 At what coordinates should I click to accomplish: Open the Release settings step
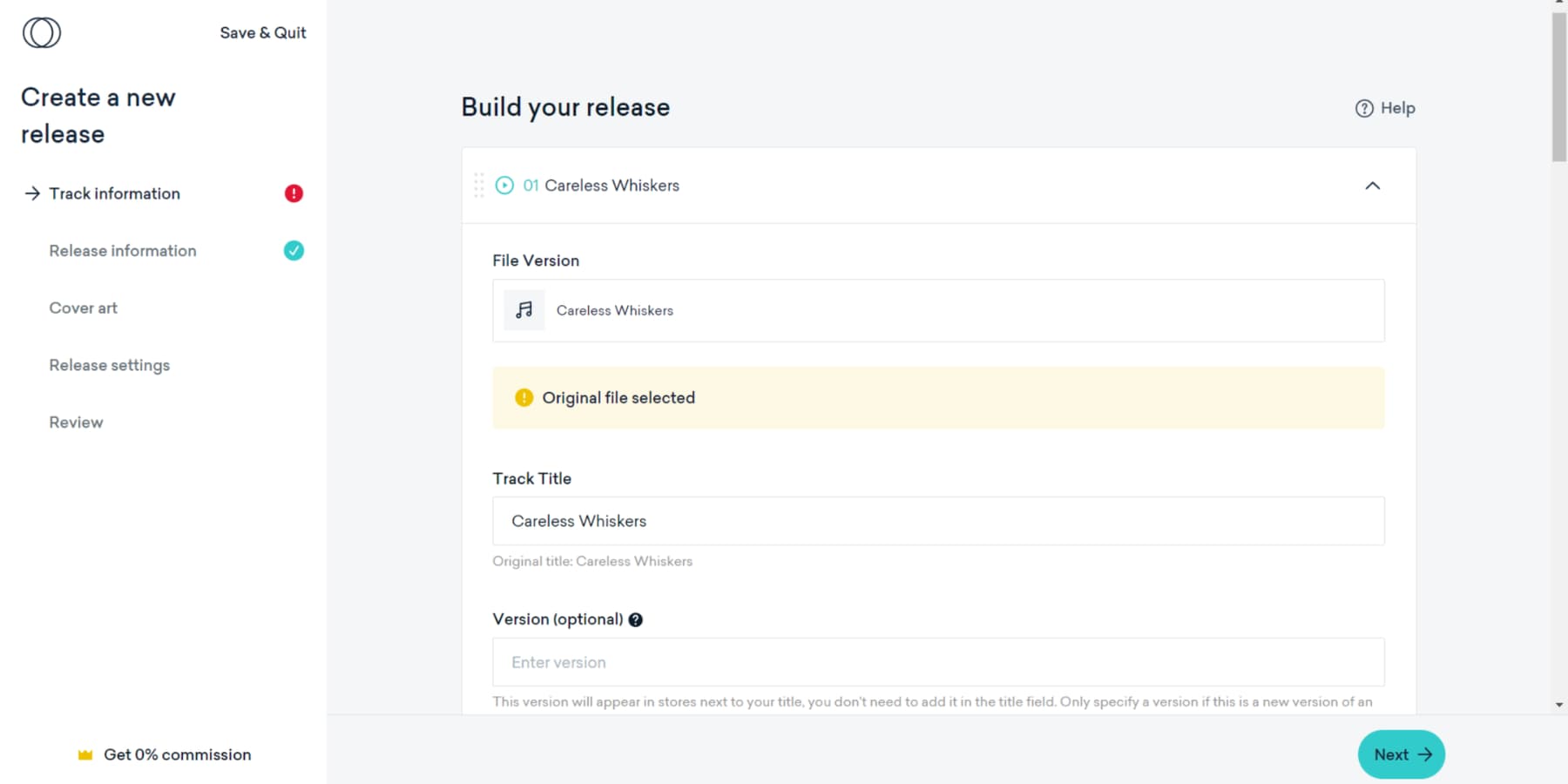pyautogui.click(x=109, y=365)
